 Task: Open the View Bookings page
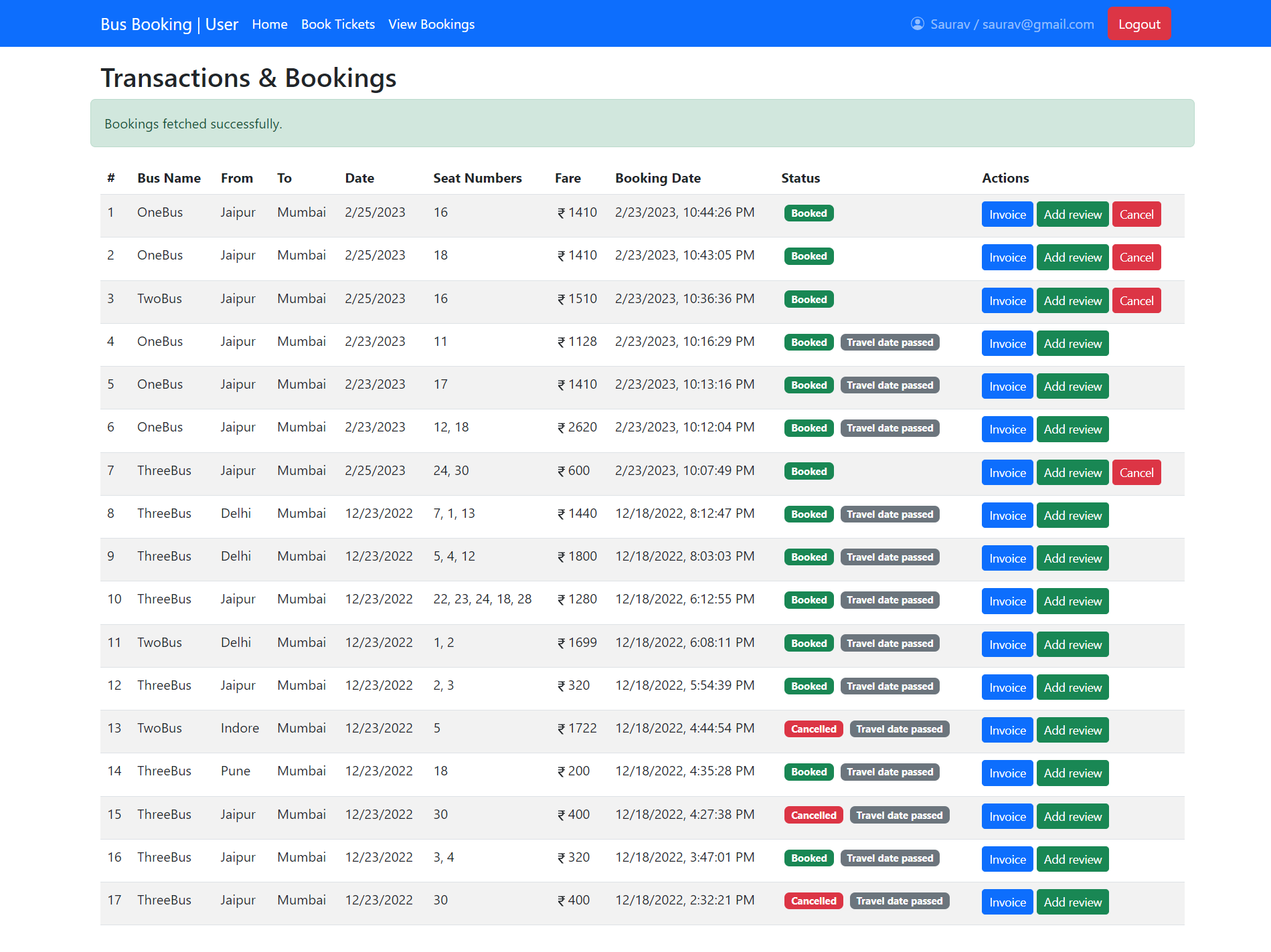(x=431, y=24)
